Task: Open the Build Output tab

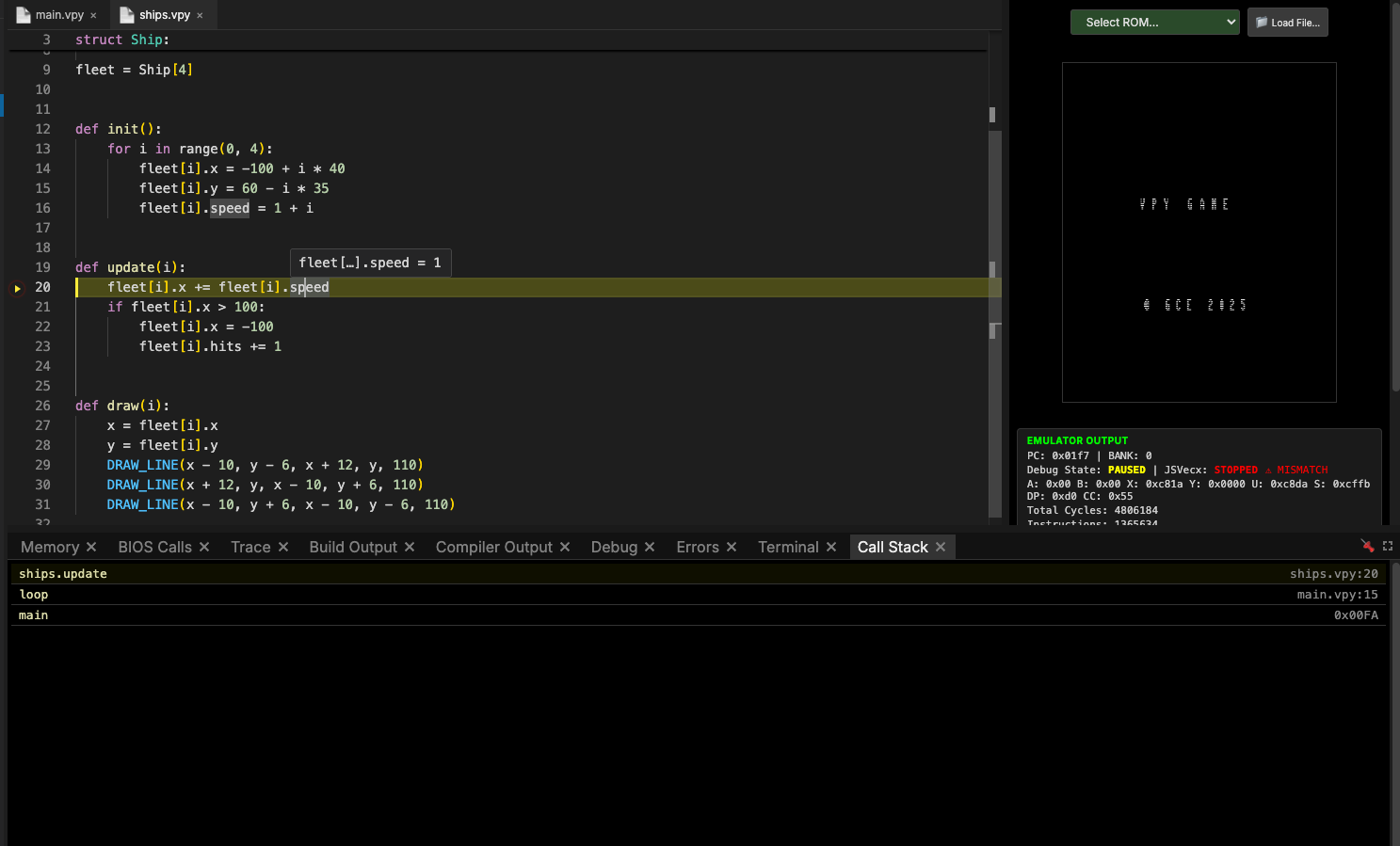Action: point(353,547)
